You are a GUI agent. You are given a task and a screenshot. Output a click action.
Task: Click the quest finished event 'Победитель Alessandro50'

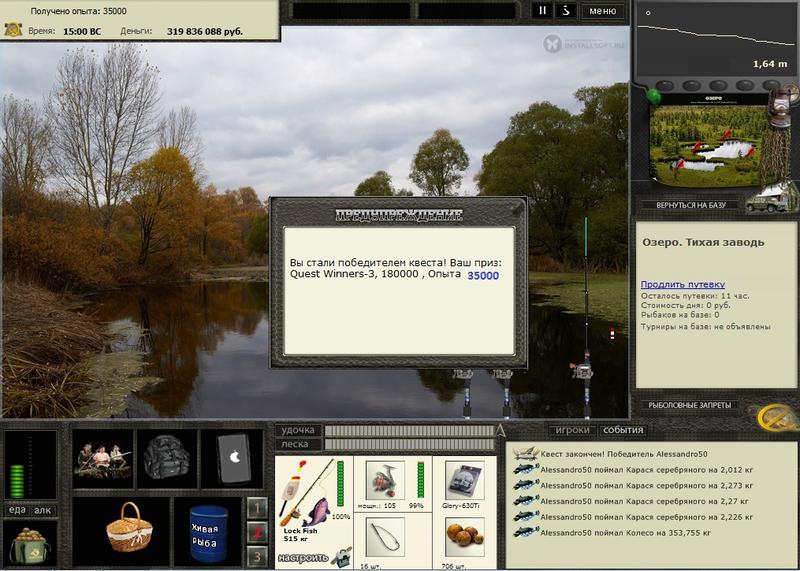[623, 454]
